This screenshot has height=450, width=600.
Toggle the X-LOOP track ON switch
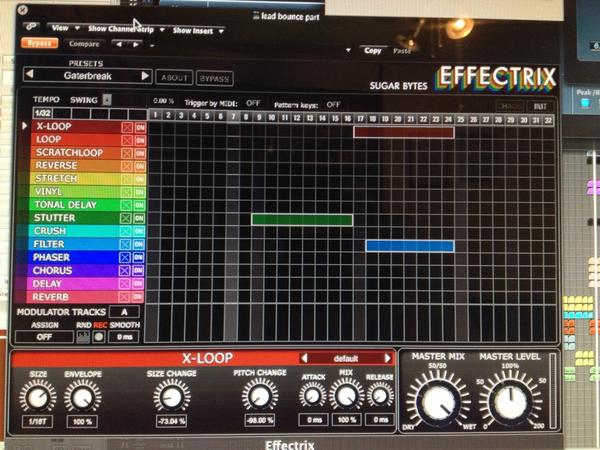[140, 127]
